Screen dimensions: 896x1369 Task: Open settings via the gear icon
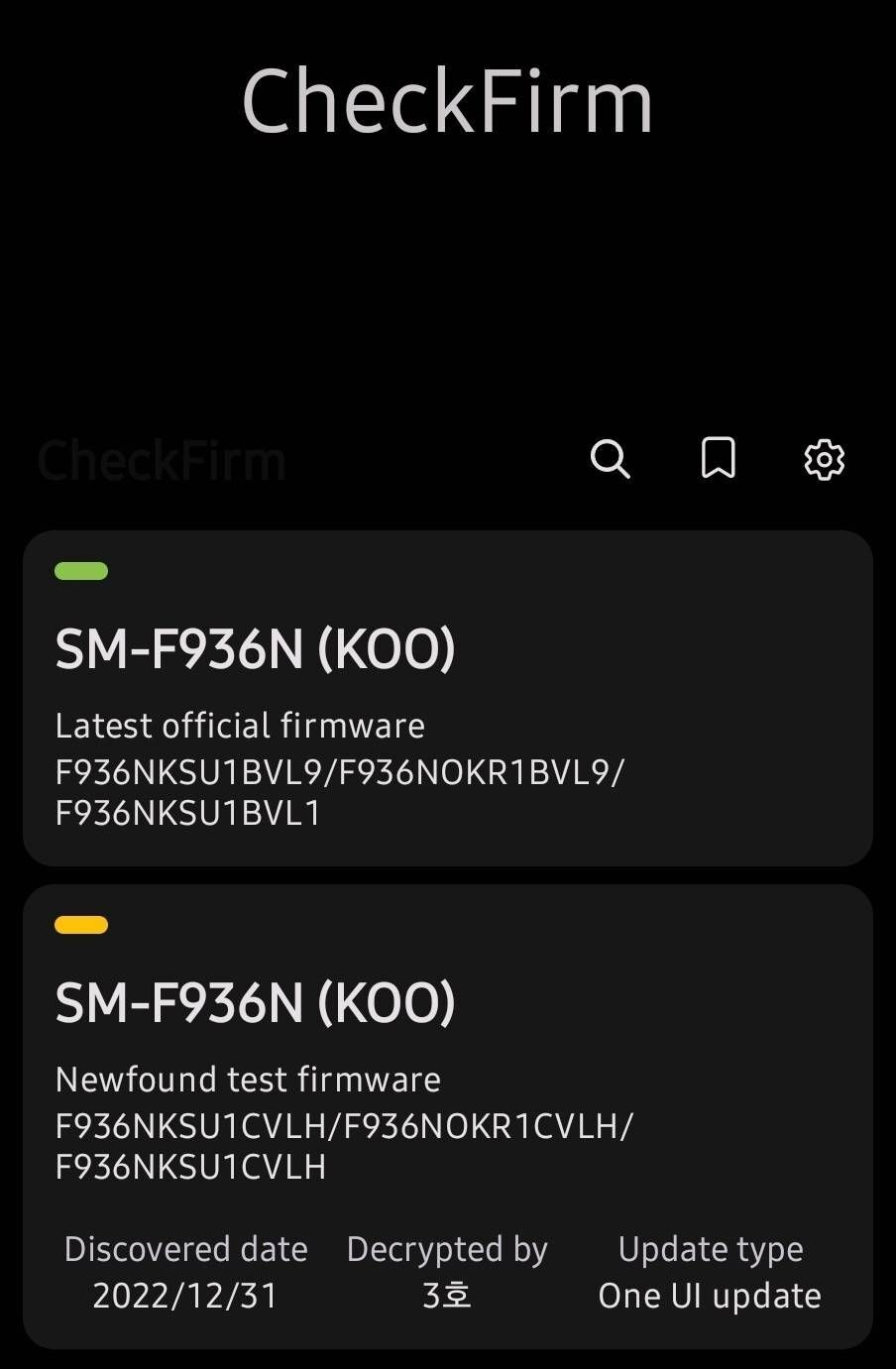click(x=824, y=459)
